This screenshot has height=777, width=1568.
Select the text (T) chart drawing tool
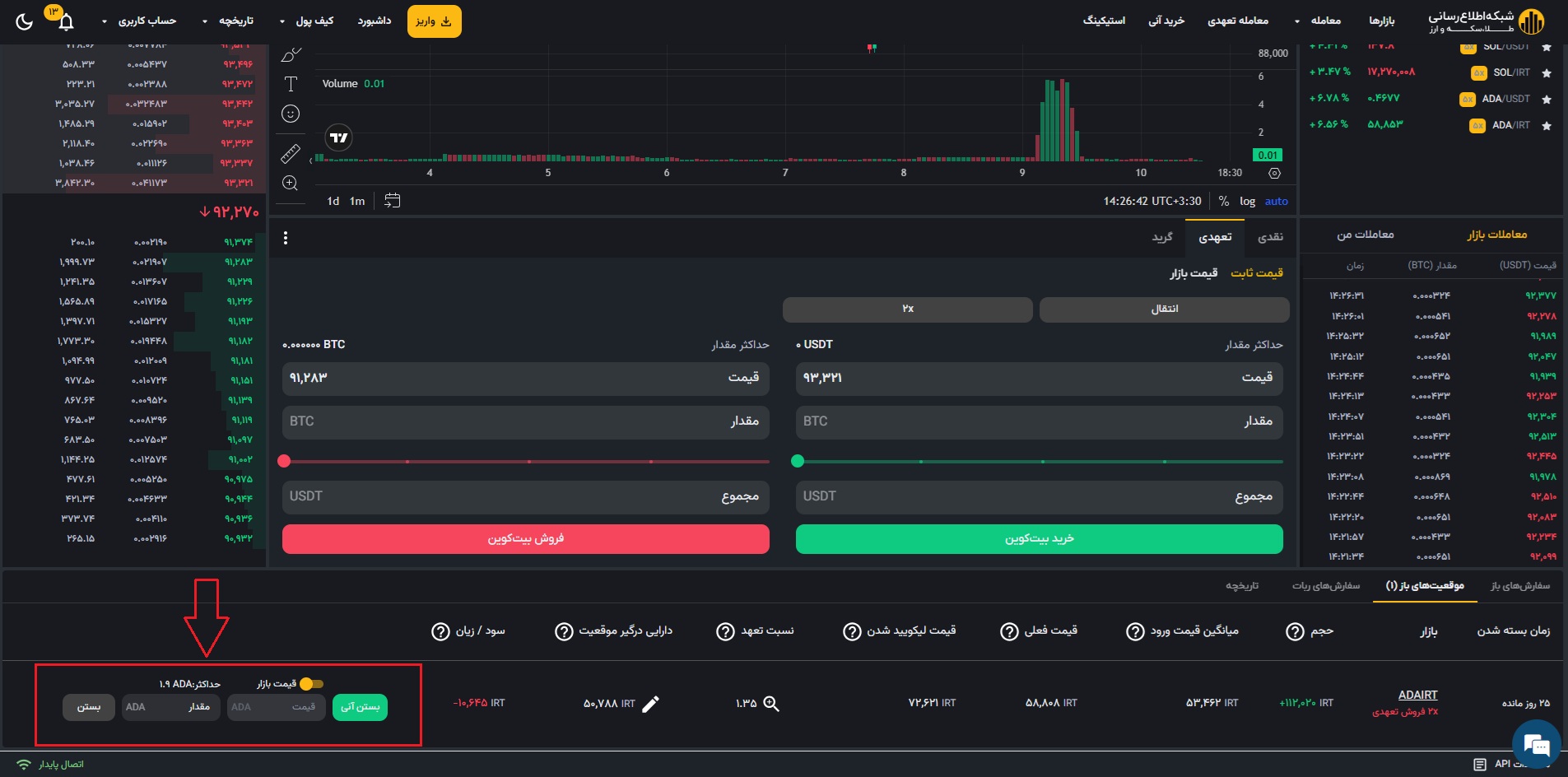(x=291, y=84)
